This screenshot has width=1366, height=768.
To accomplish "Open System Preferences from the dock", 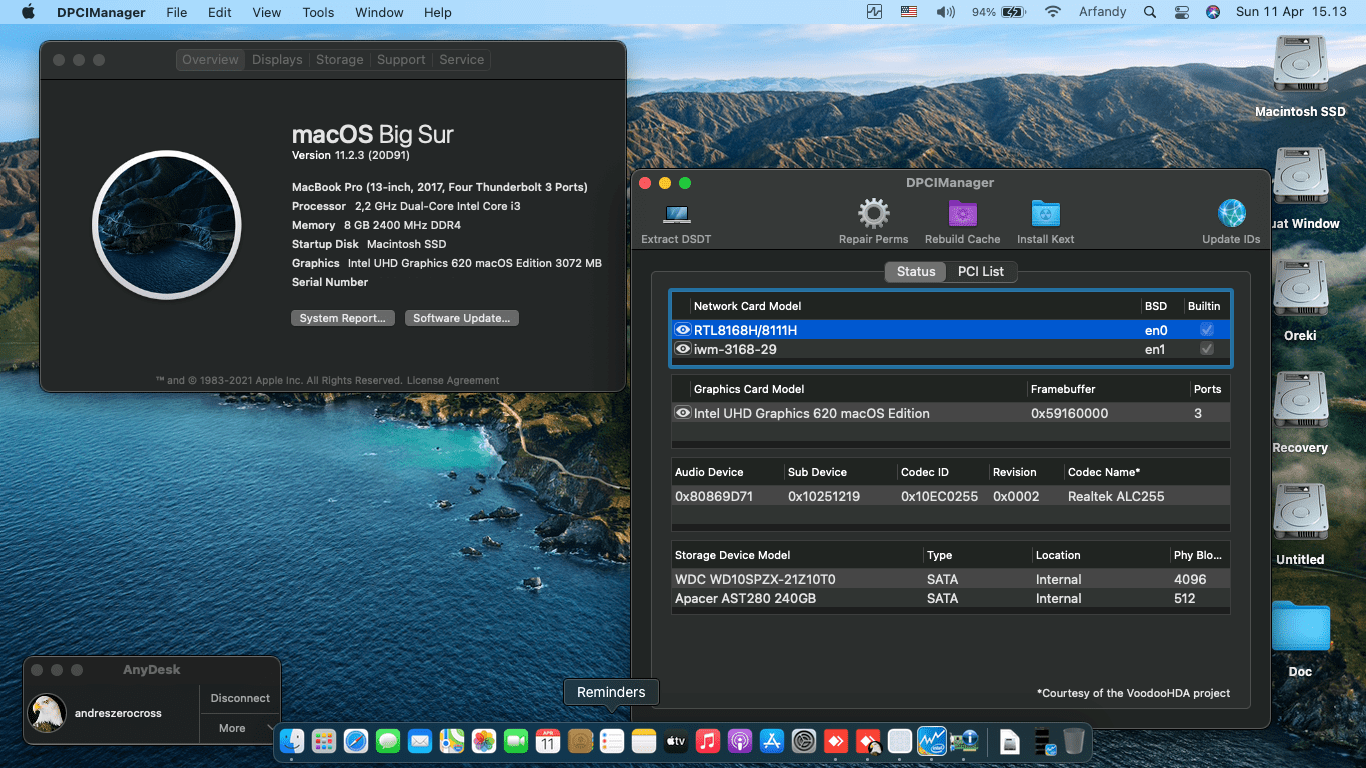I will coord(804,741).
